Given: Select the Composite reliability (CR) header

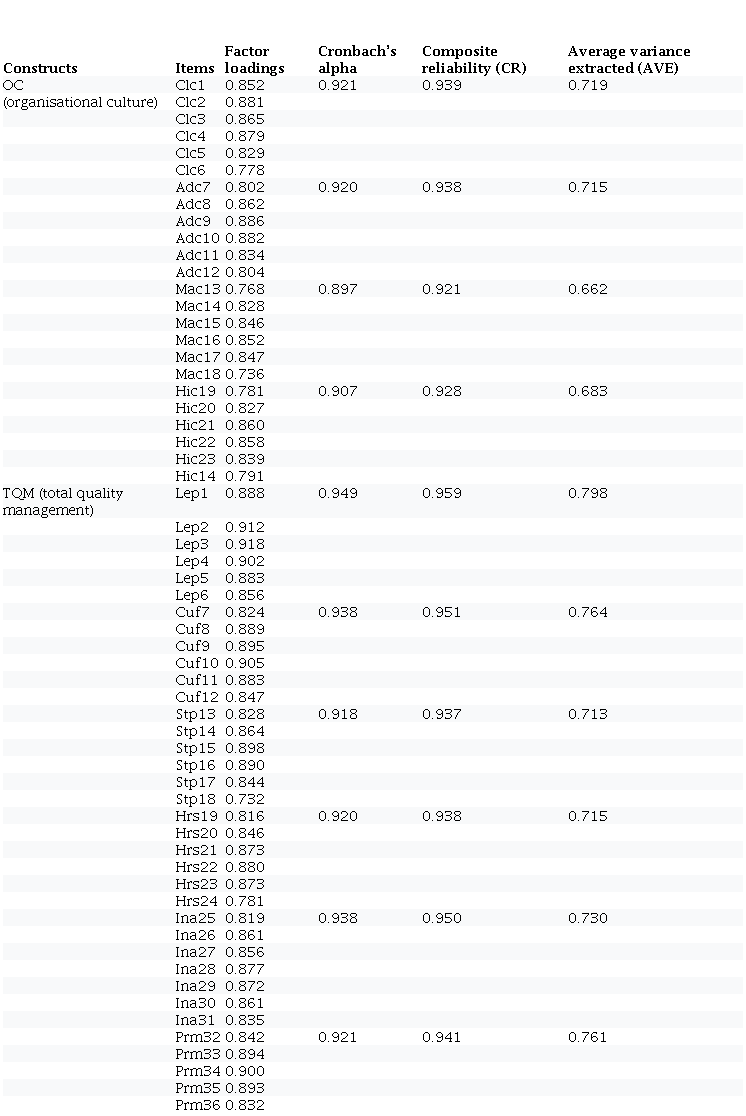Looking at the screenshot, I should (474, 60).
